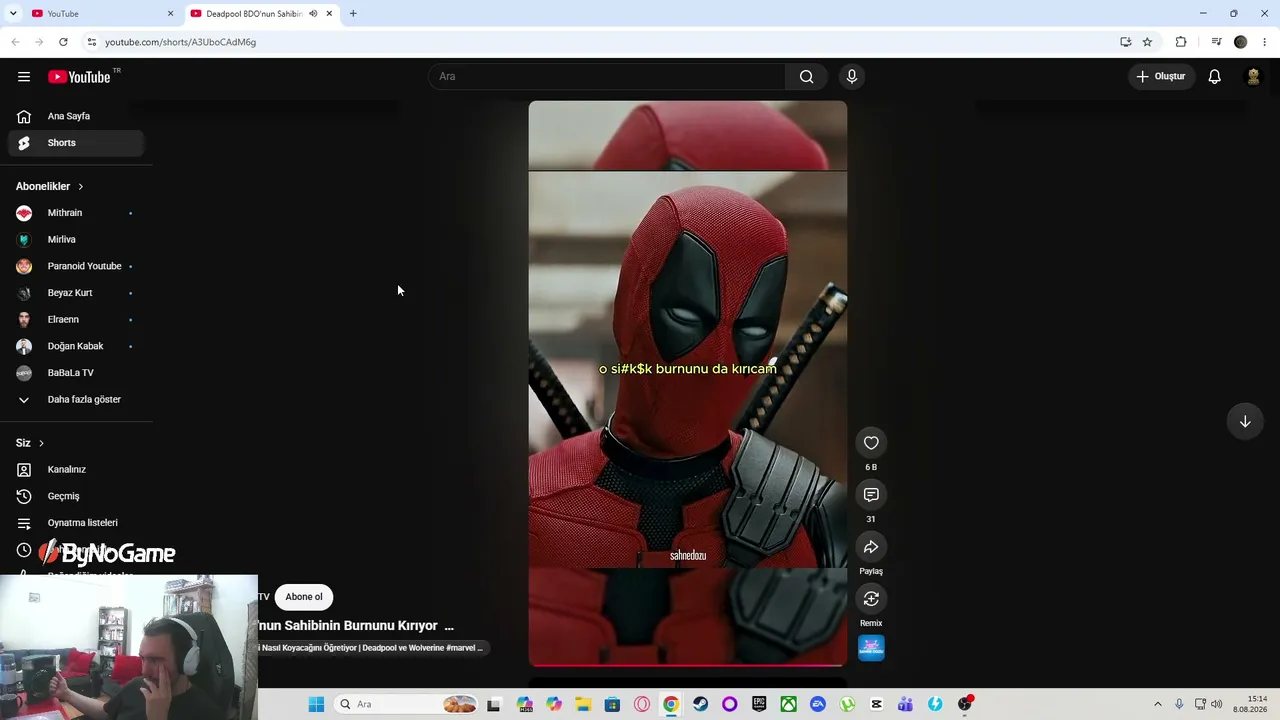This screenshot has height=720, width=1280.
Task: Remix this short
Action: click(871, 599)
